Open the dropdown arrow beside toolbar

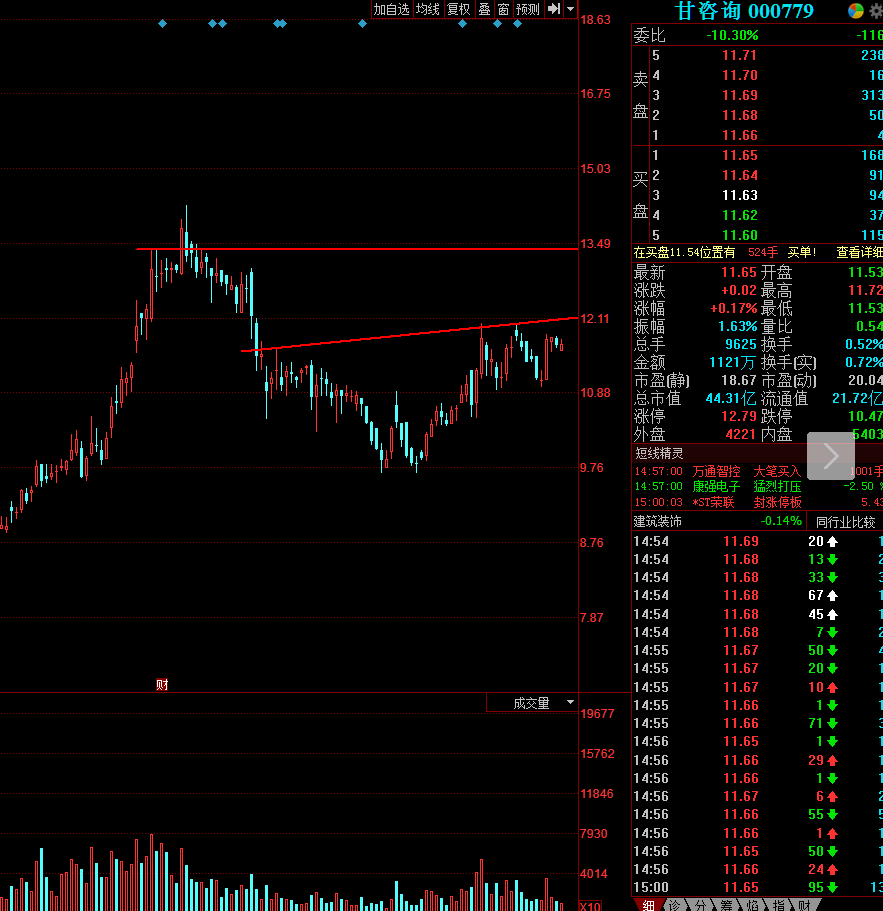pyautogui.click(x=570, y=9)
